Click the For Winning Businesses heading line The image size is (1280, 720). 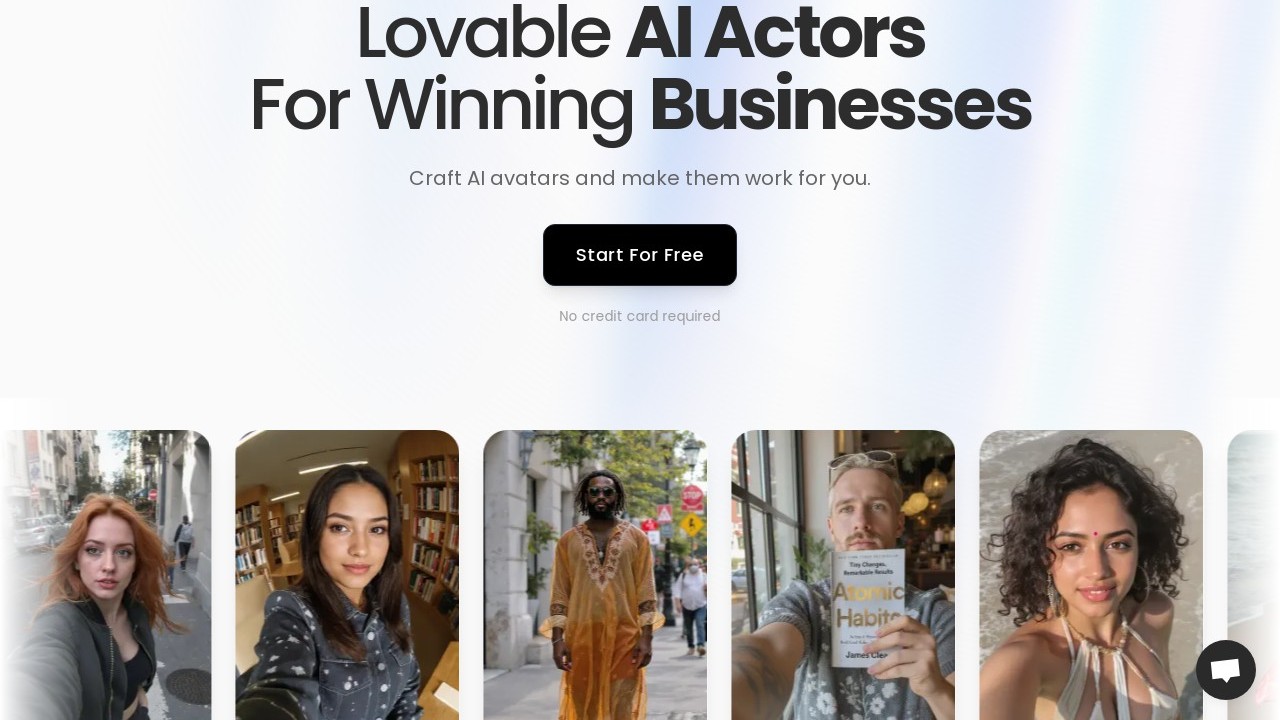click(640, 105)
